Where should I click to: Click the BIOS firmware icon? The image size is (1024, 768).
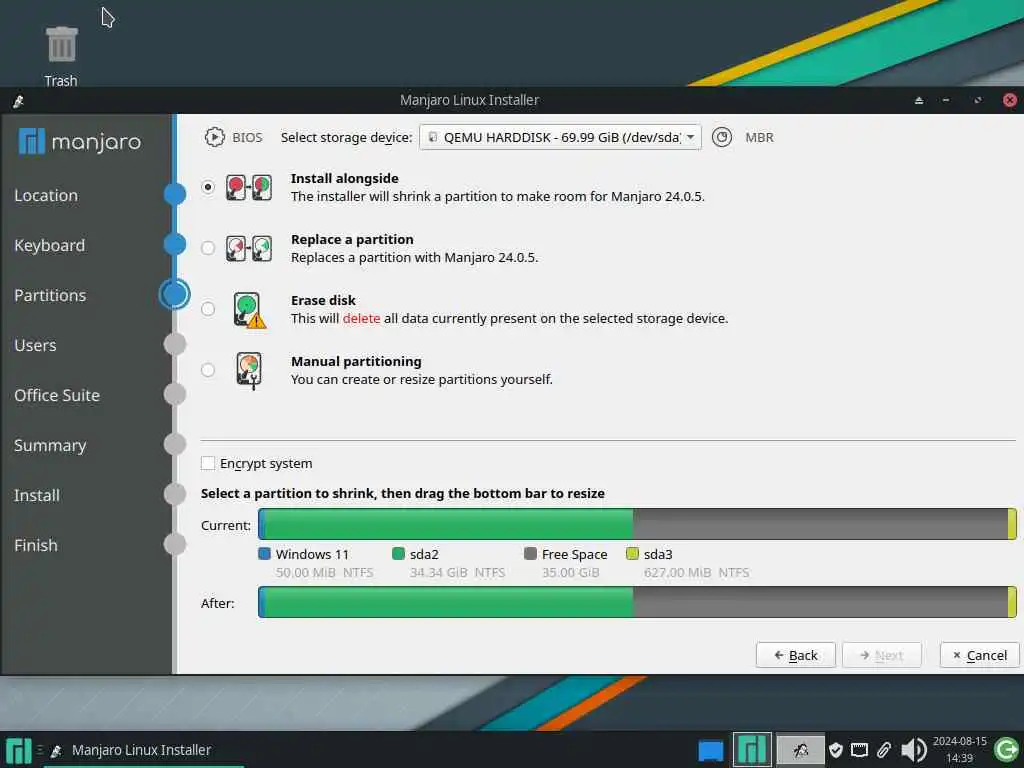pos(214,137)
